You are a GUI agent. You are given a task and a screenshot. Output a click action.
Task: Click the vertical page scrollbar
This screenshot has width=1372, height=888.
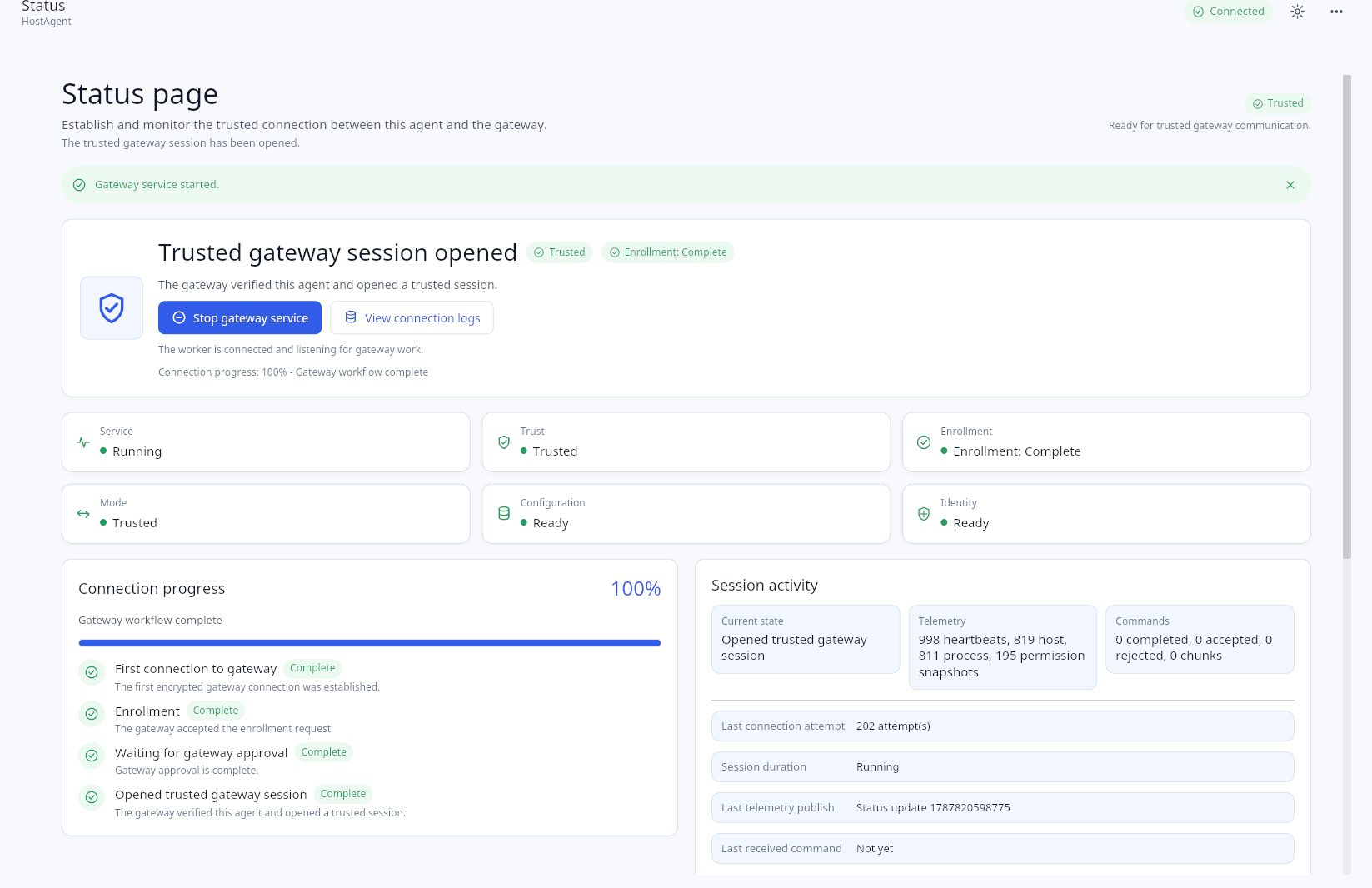[1347, 317]
